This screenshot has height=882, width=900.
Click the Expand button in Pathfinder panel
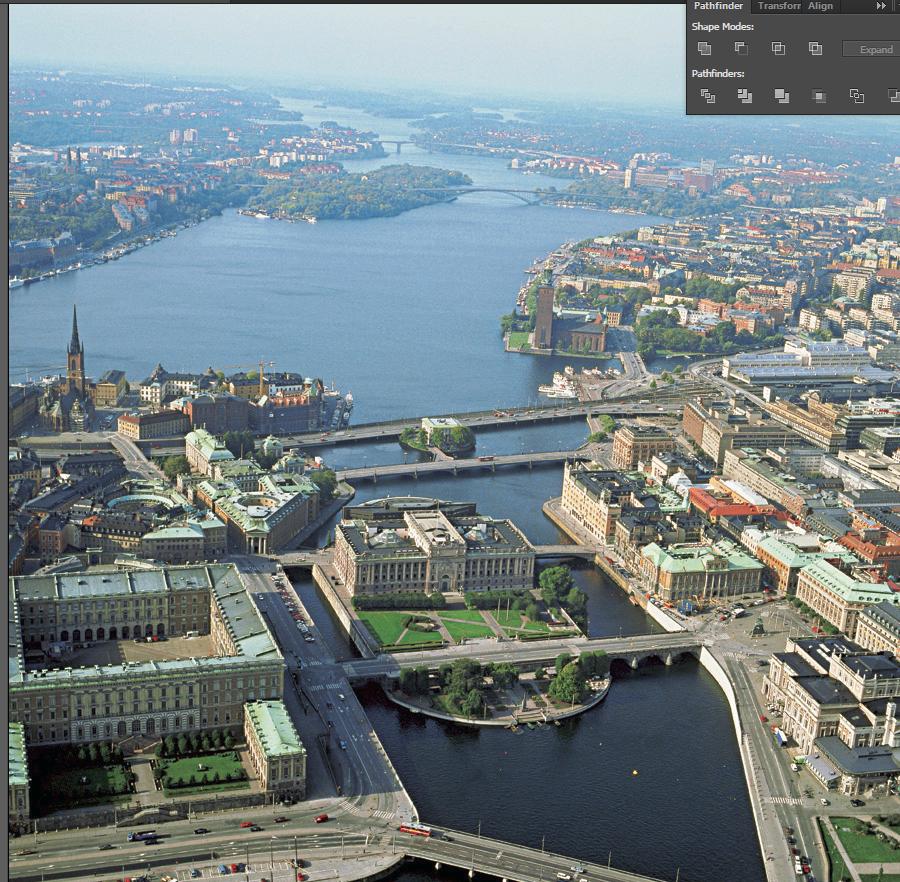pyautogui.click(x=871, y=49)
